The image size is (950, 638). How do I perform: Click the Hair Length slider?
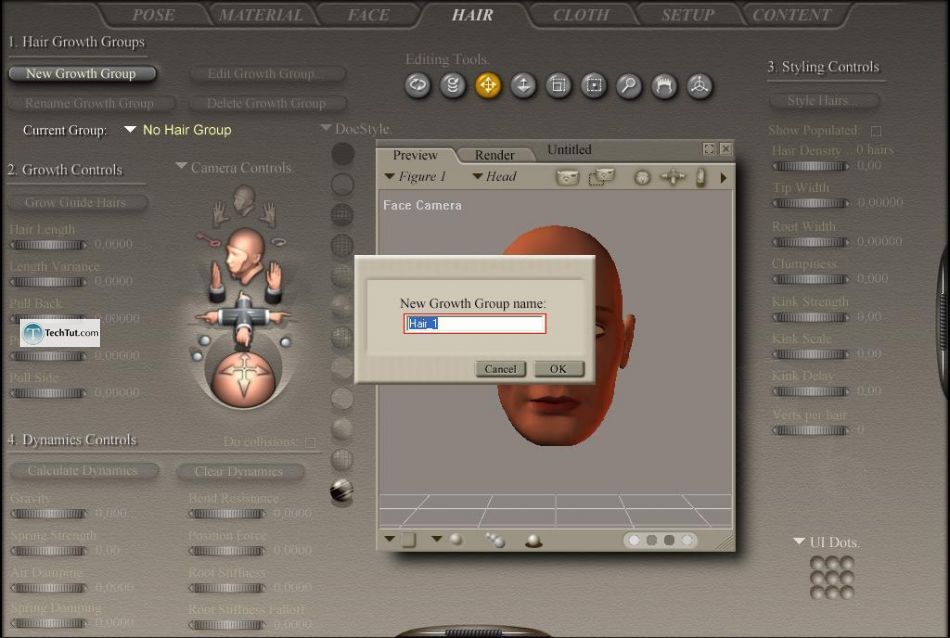tap(48, 245)
